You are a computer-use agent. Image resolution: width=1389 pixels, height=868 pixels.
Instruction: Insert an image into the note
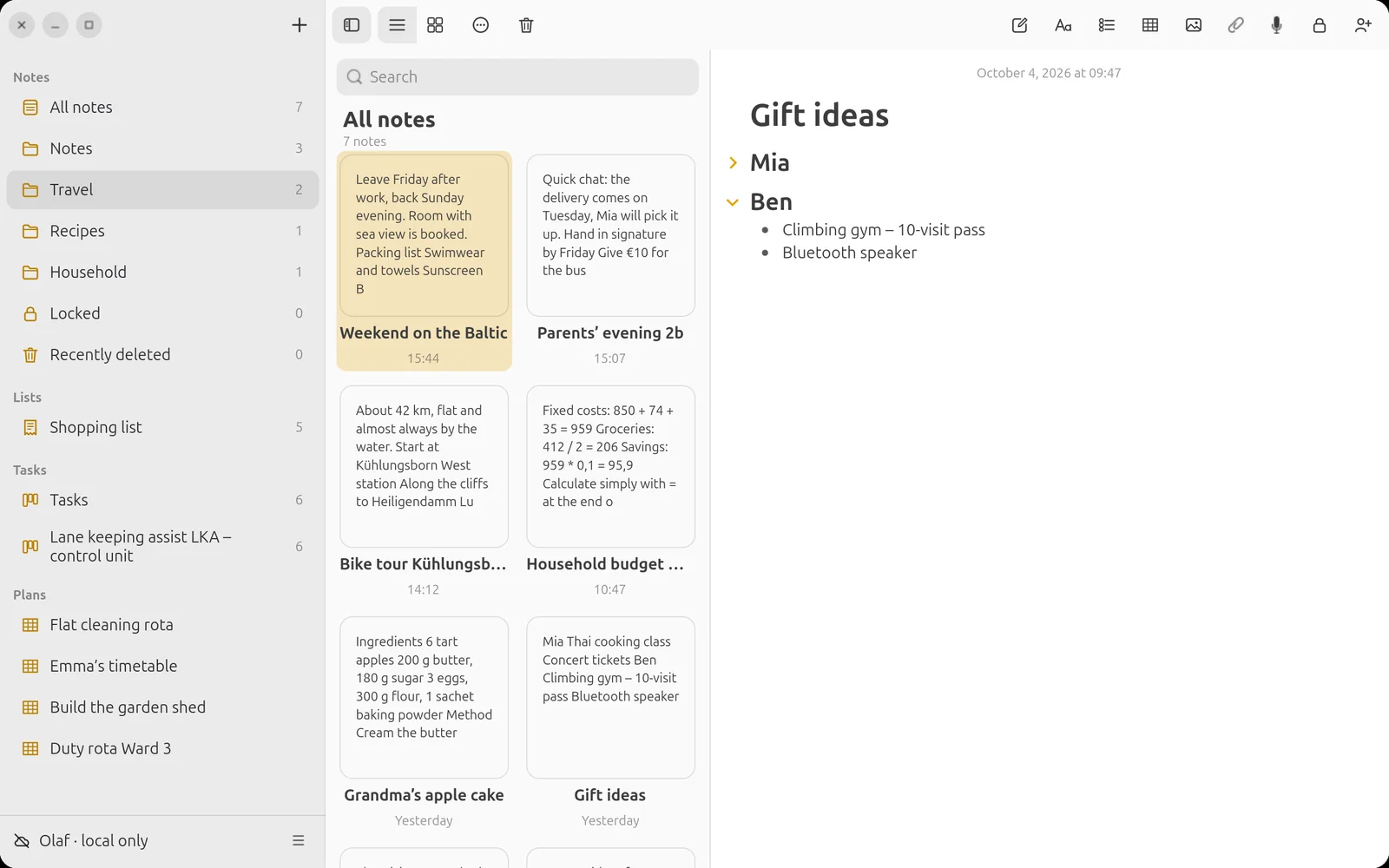pyautogui.click(x=1194, y=25)
